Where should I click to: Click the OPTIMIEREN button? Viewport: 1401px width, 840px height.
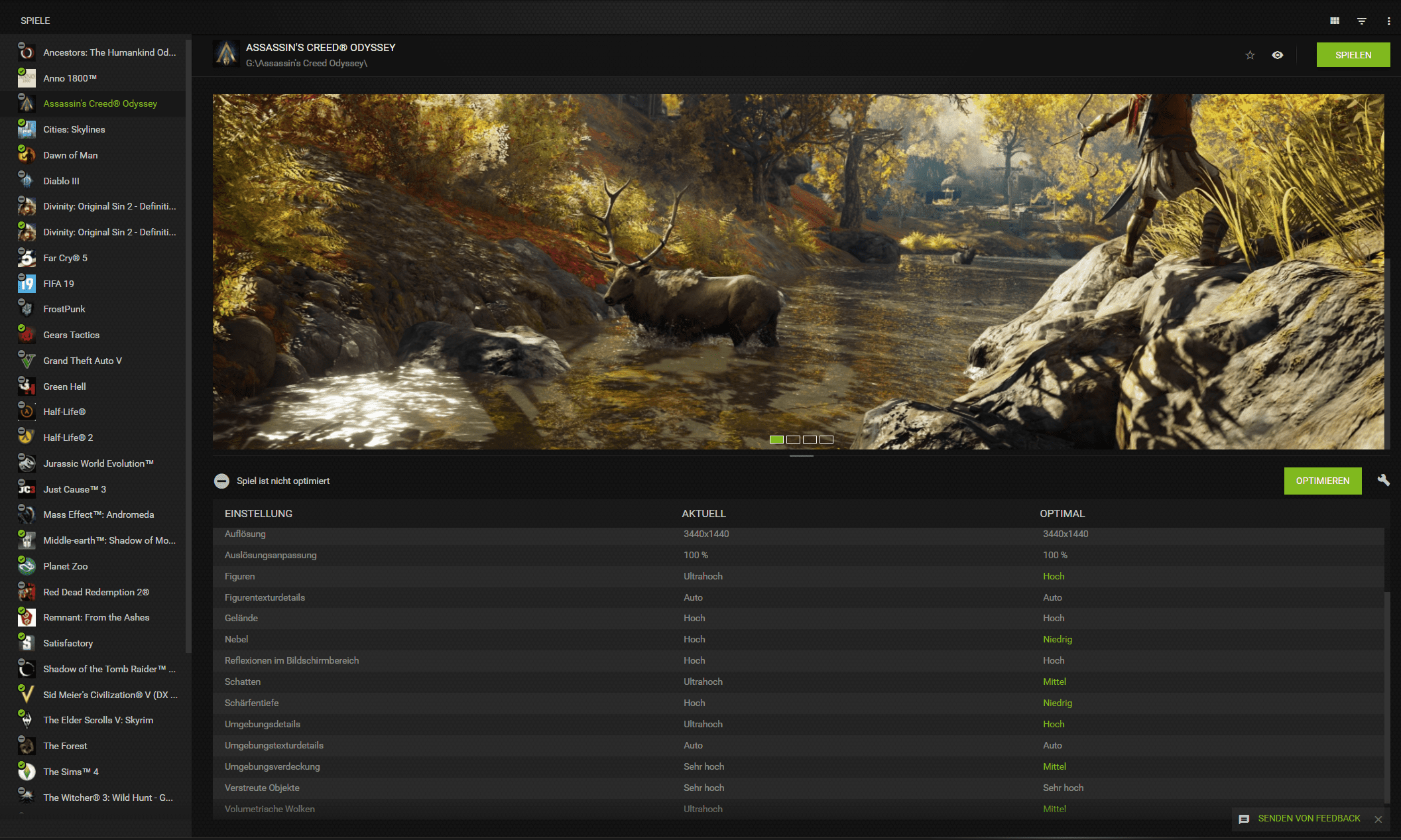coord(1322,481)
